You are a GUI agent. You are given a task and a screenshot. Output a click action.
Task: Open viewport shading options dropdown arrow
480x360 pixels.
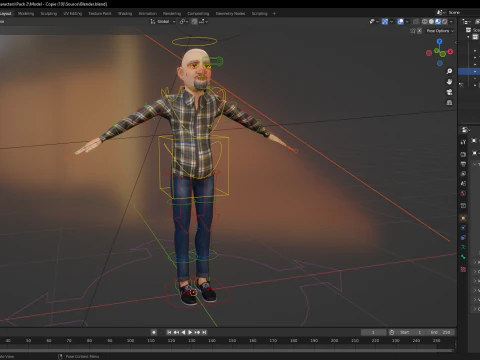click(451, 21)
